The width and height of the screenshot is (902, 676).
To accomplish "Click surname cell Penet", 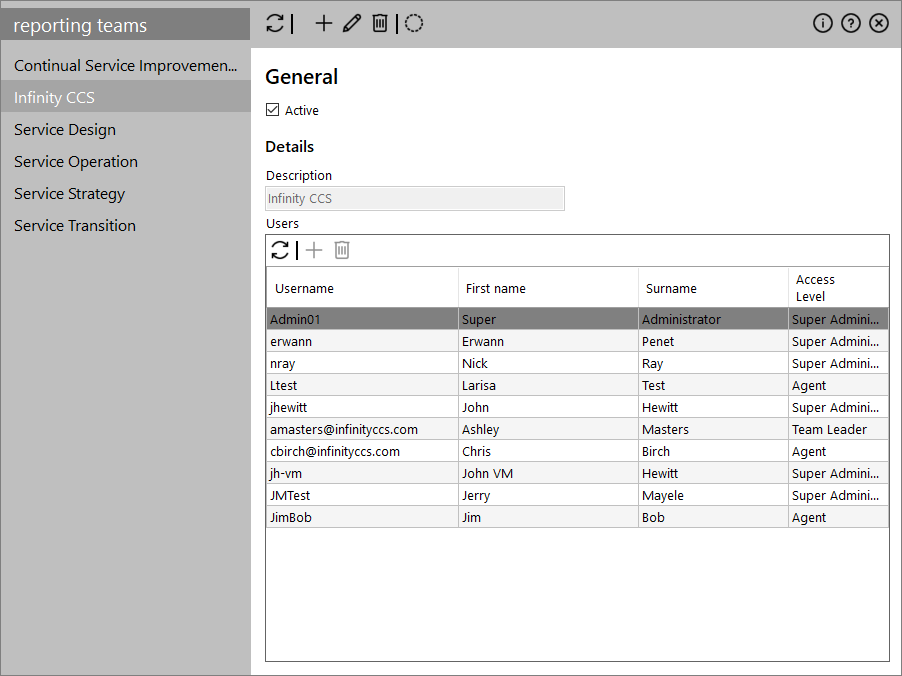I will click(713, 341).
